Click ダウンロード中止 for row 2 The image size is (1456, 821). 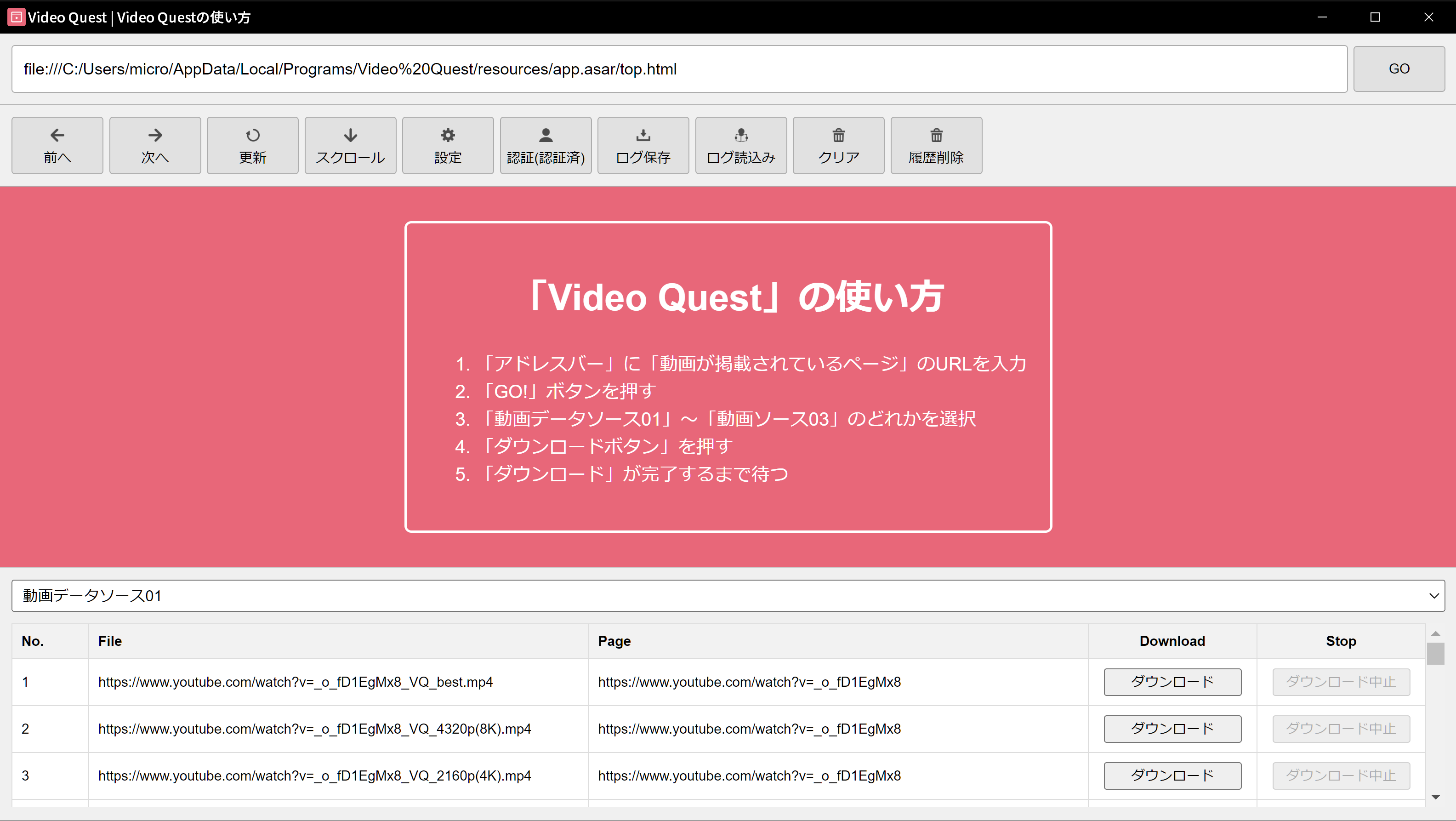pyautogui.click(x=1341, y=729)
